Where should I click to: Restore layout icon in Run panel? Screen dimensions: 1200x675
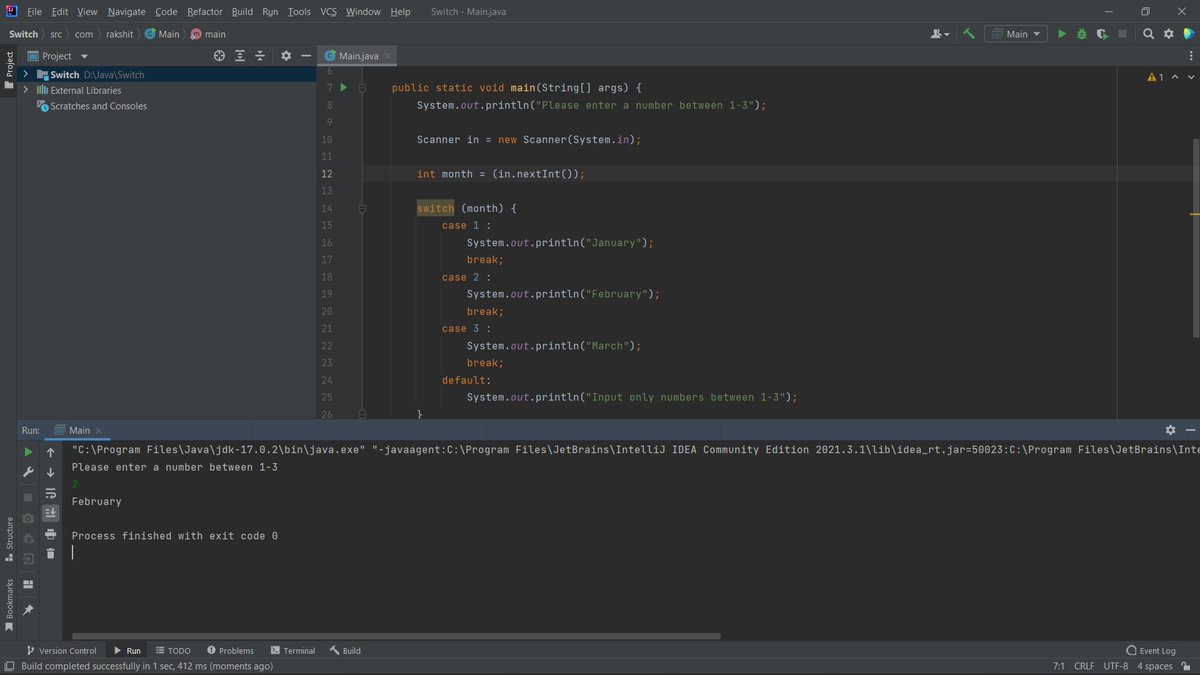28,584
